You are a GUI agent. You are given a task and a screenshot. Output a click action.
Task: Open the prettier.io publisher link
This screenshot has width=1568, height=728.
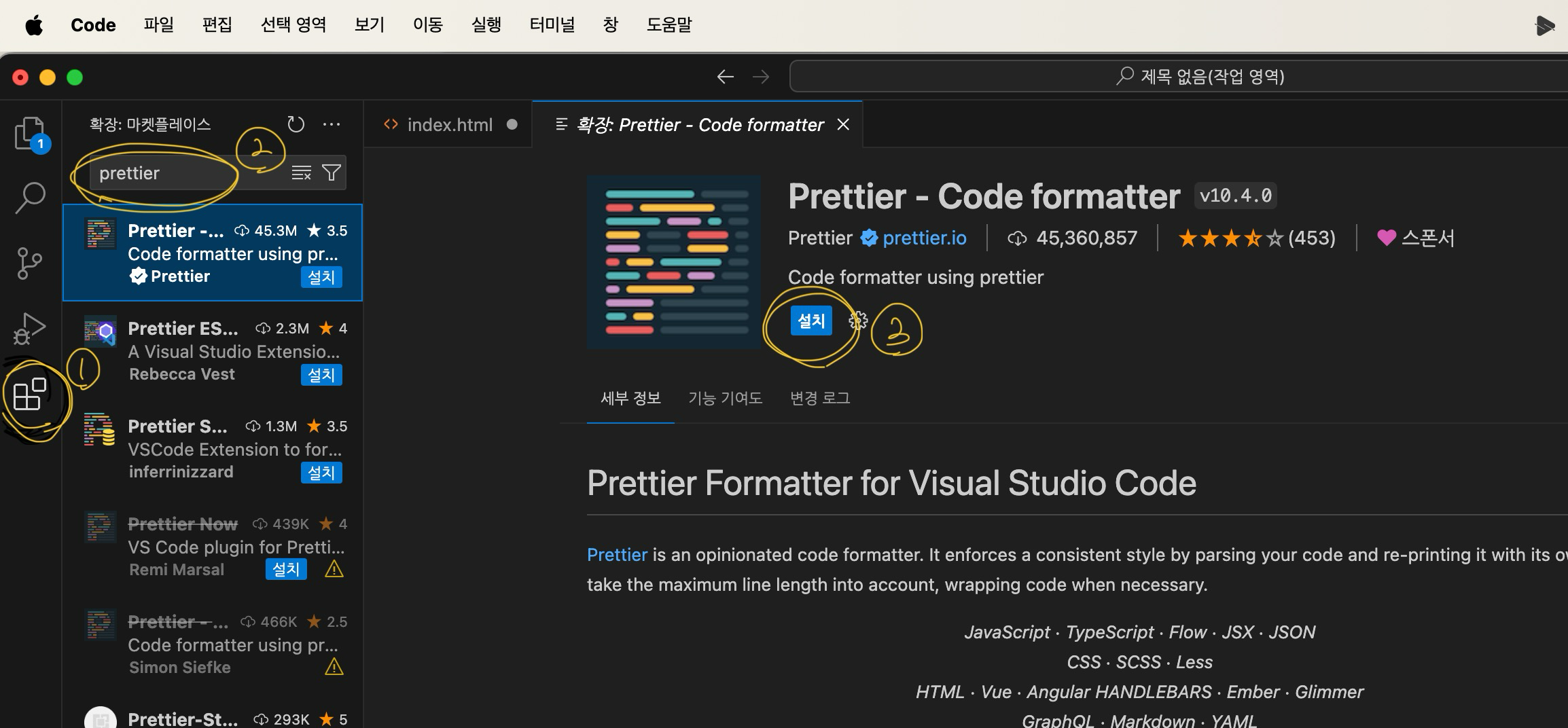pyautogui.click(x=925, y=238)
